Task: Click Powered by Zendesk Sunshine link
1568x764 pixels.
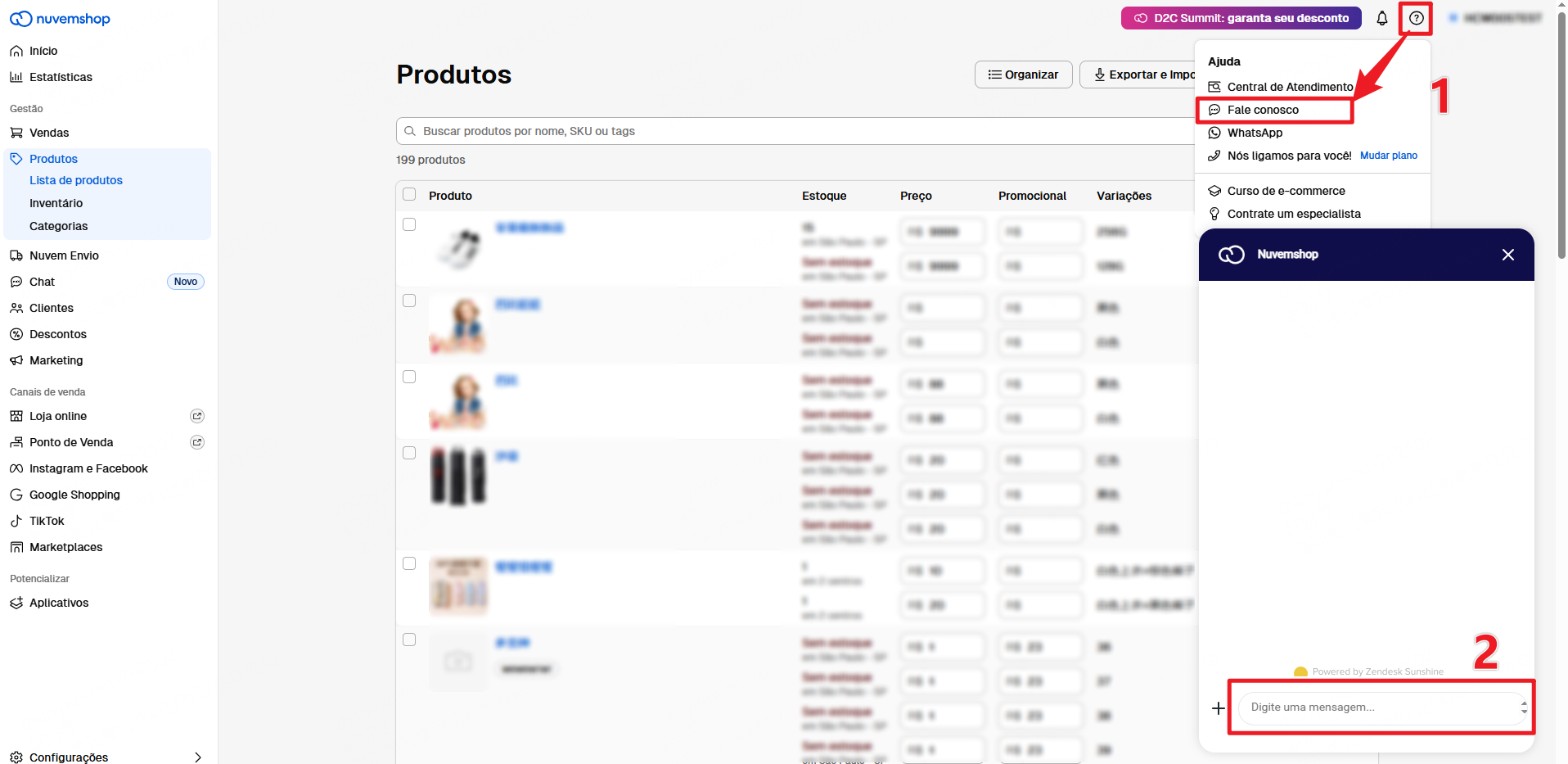Action: pos(1377,671)
